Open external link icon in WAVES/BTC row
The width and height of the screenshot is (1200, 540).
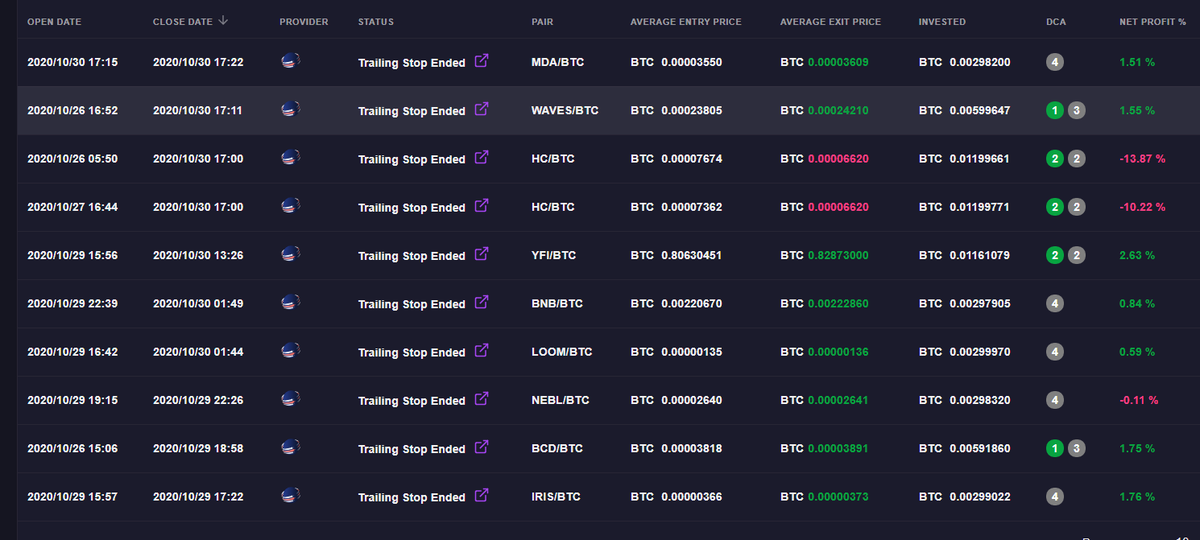481,108
